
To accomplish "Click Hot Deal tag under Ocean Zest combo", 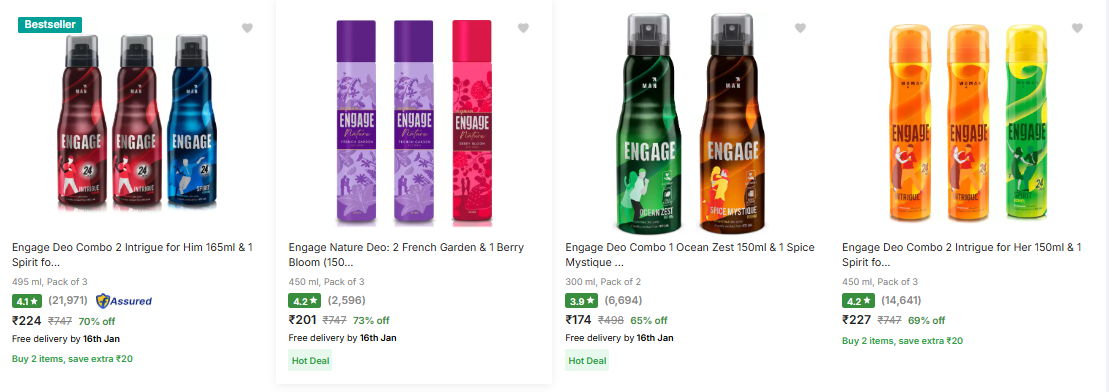I will [587, 360].
